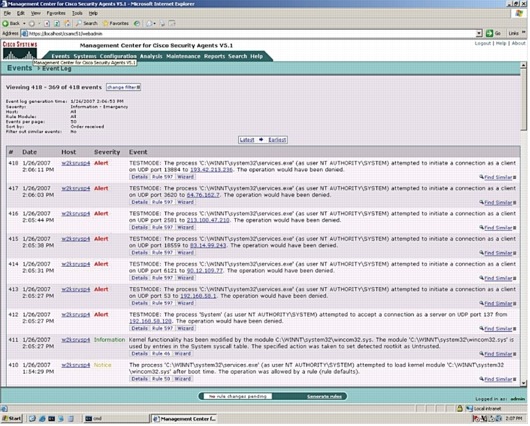Open the IE Help menu in menu bar
This screenshot has width=530, height=426.
tap(93, 13)
